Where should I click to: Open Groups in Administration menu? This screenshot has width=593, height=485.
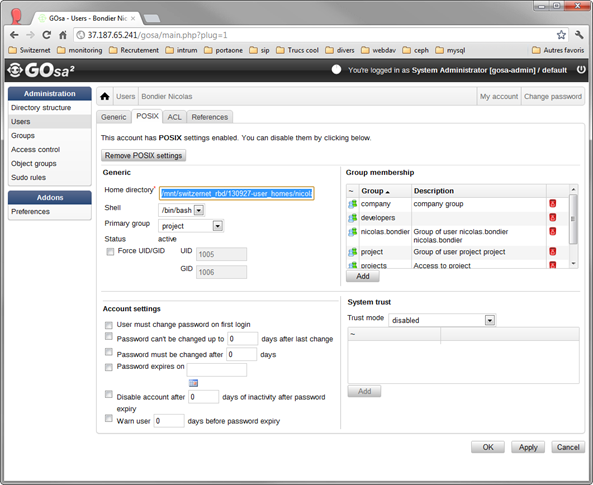[50, 135]
